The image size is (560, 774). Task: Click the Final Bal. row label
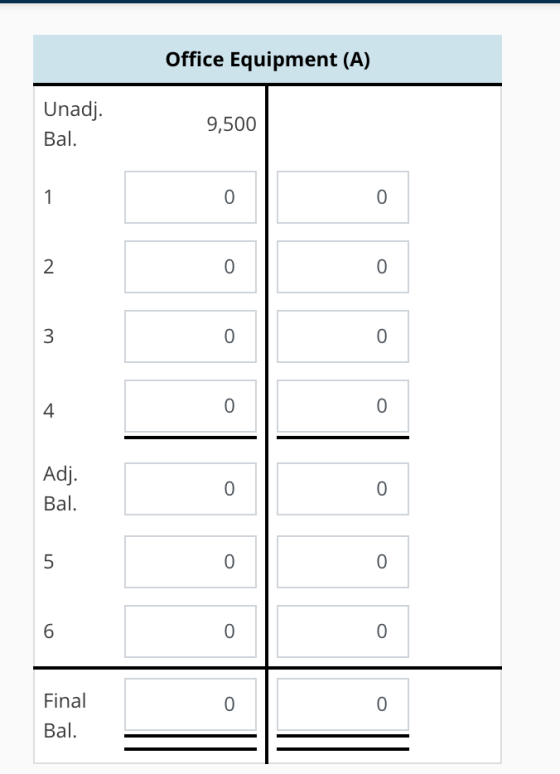65,716
